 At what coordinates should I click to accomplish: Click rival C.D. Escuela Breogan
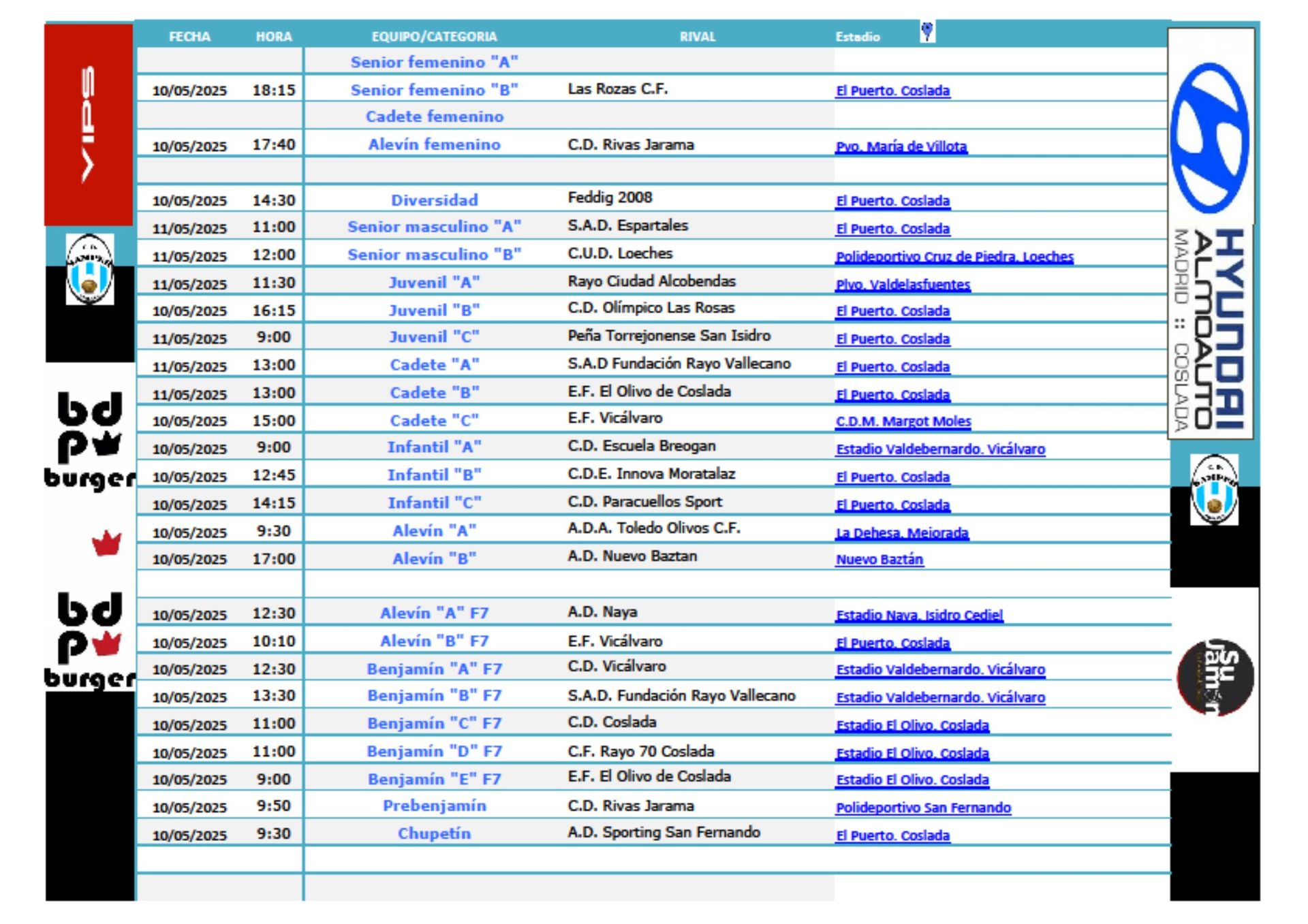(642, 447)
